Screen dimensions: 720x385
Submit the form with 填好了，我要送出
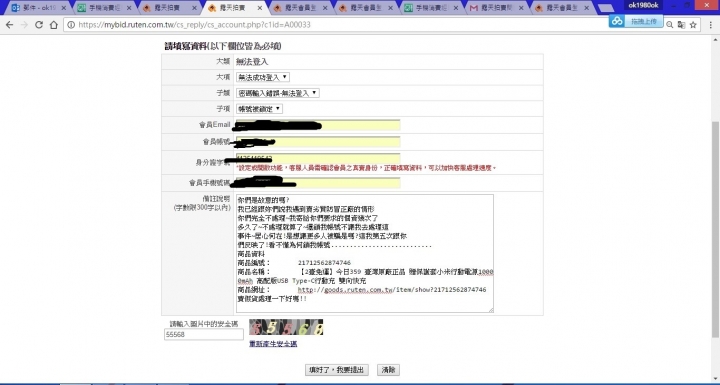pos(337,370)
